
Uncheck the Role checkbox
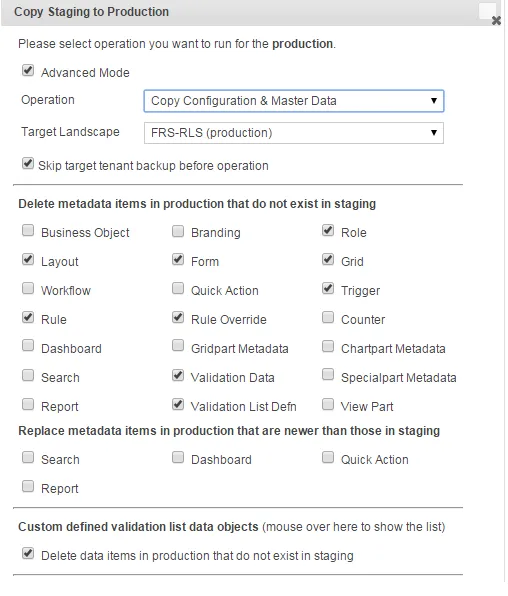click(328, 230)
